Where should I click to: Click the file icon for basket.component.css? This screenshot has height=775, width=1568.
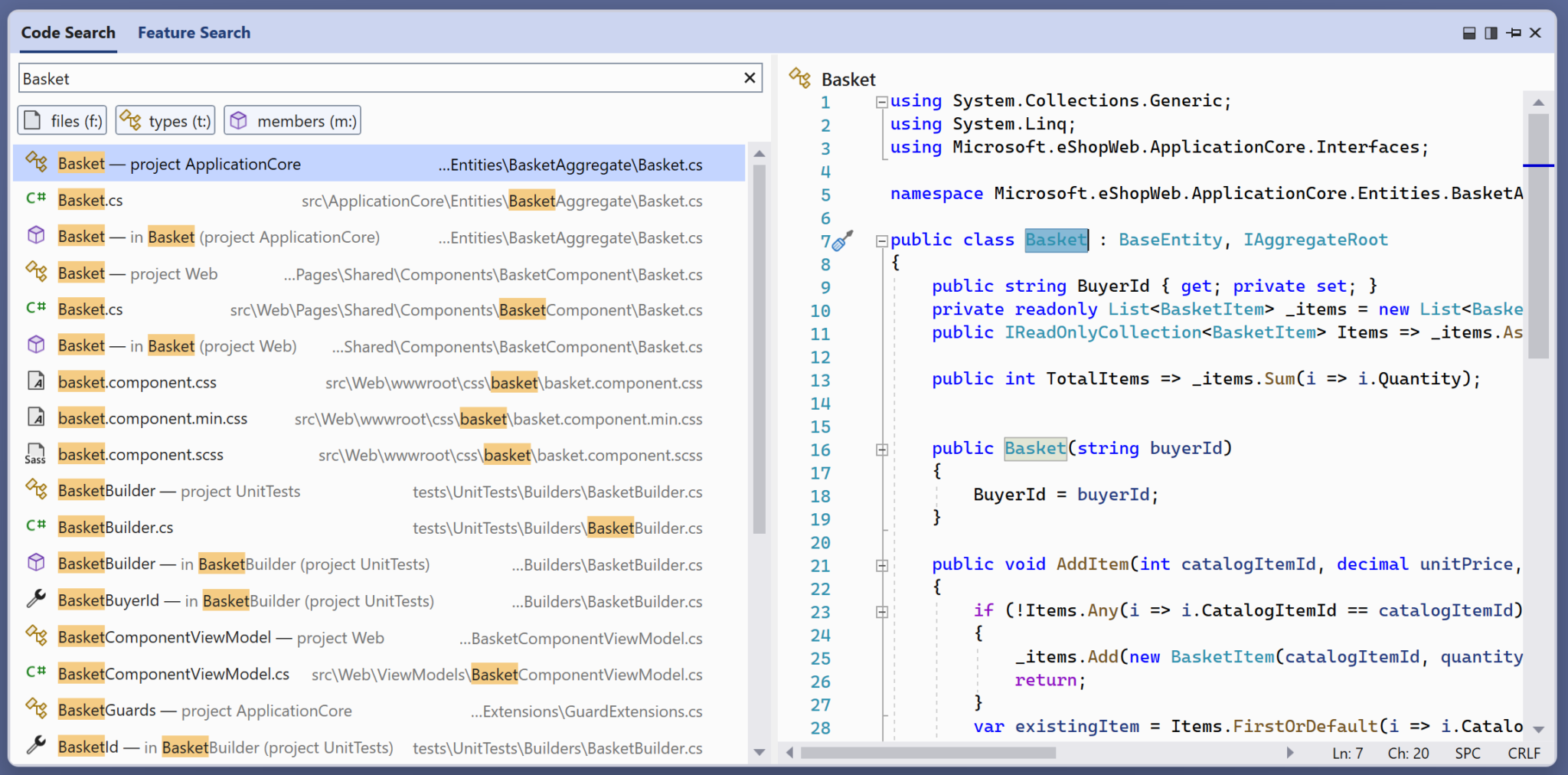[35, 381]
